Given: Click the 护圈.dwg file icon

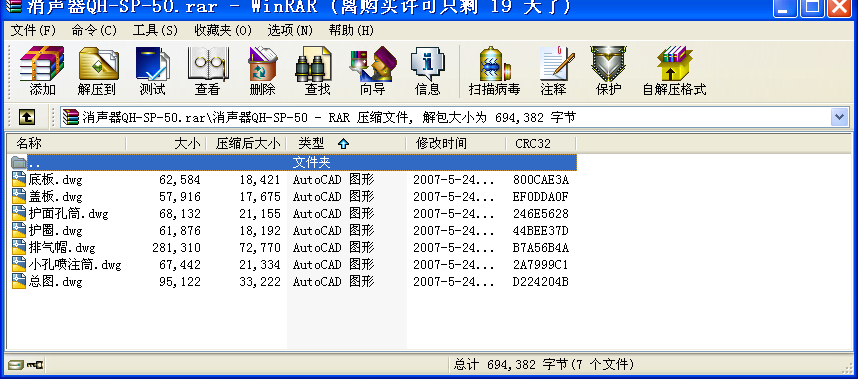Looking at the screenshot, I should (19, 230).
